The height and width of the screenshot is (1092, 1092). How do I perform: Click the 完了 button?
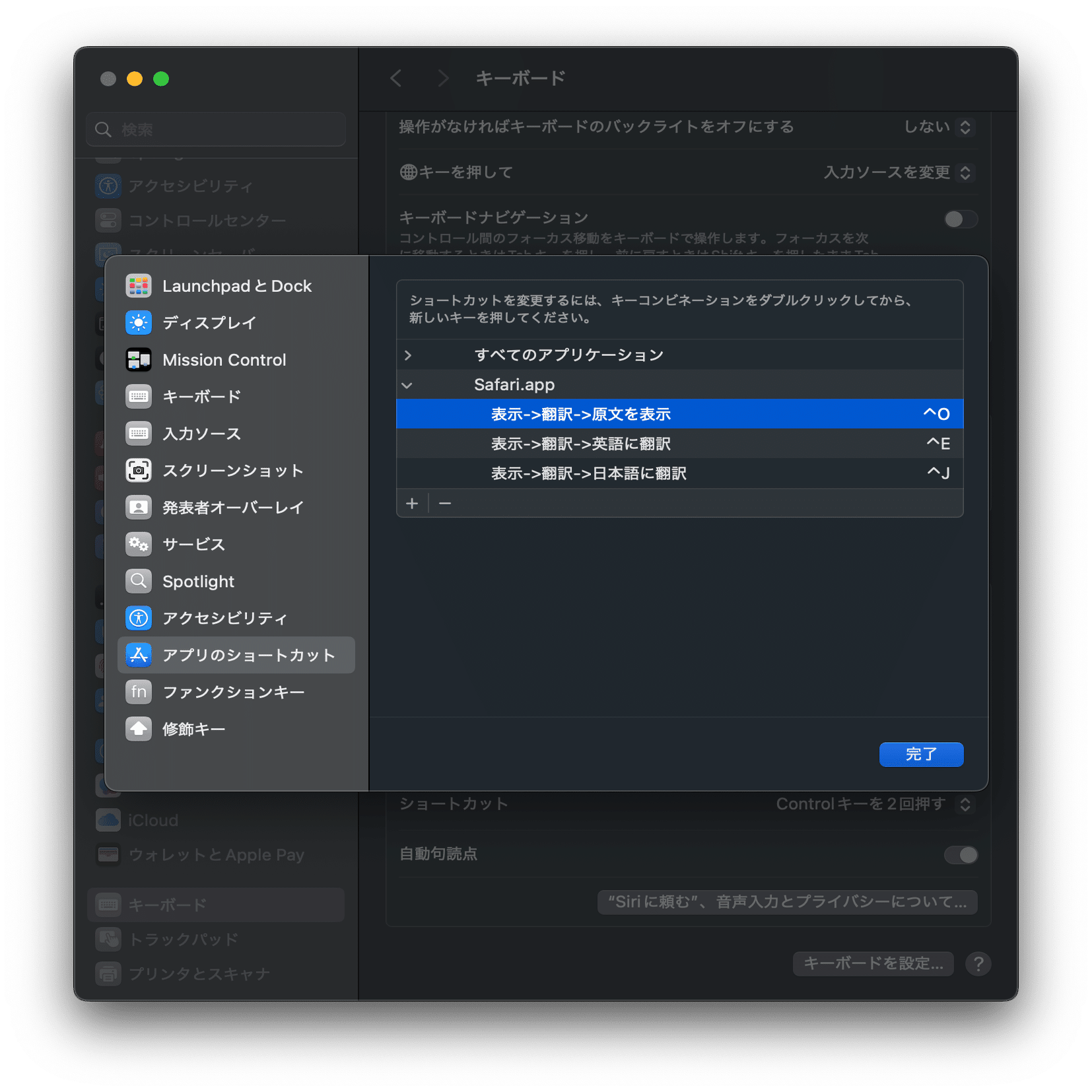(x=921, y=754)
